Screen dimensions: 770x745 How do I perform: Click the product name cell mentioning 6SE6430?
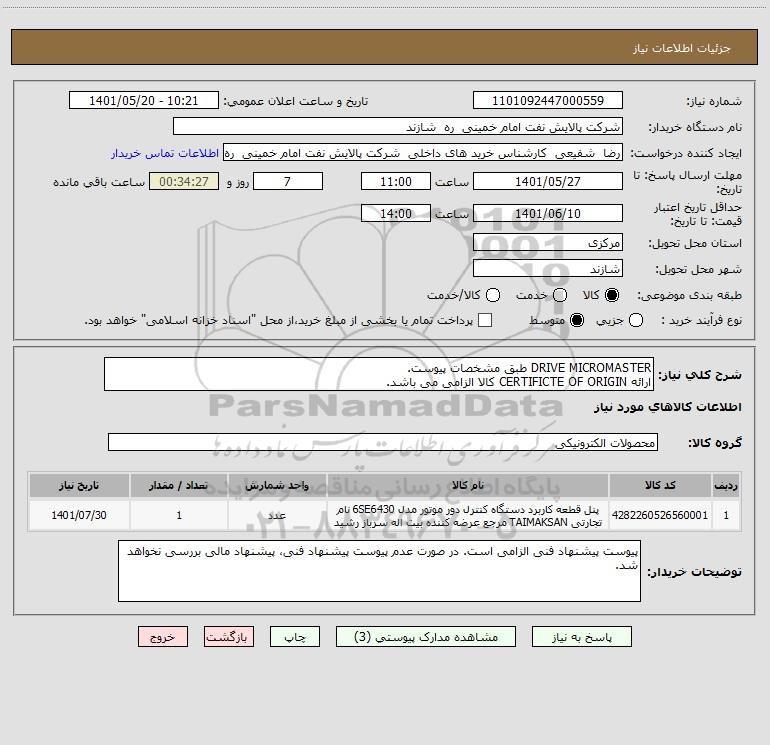(x=468, y=515)
